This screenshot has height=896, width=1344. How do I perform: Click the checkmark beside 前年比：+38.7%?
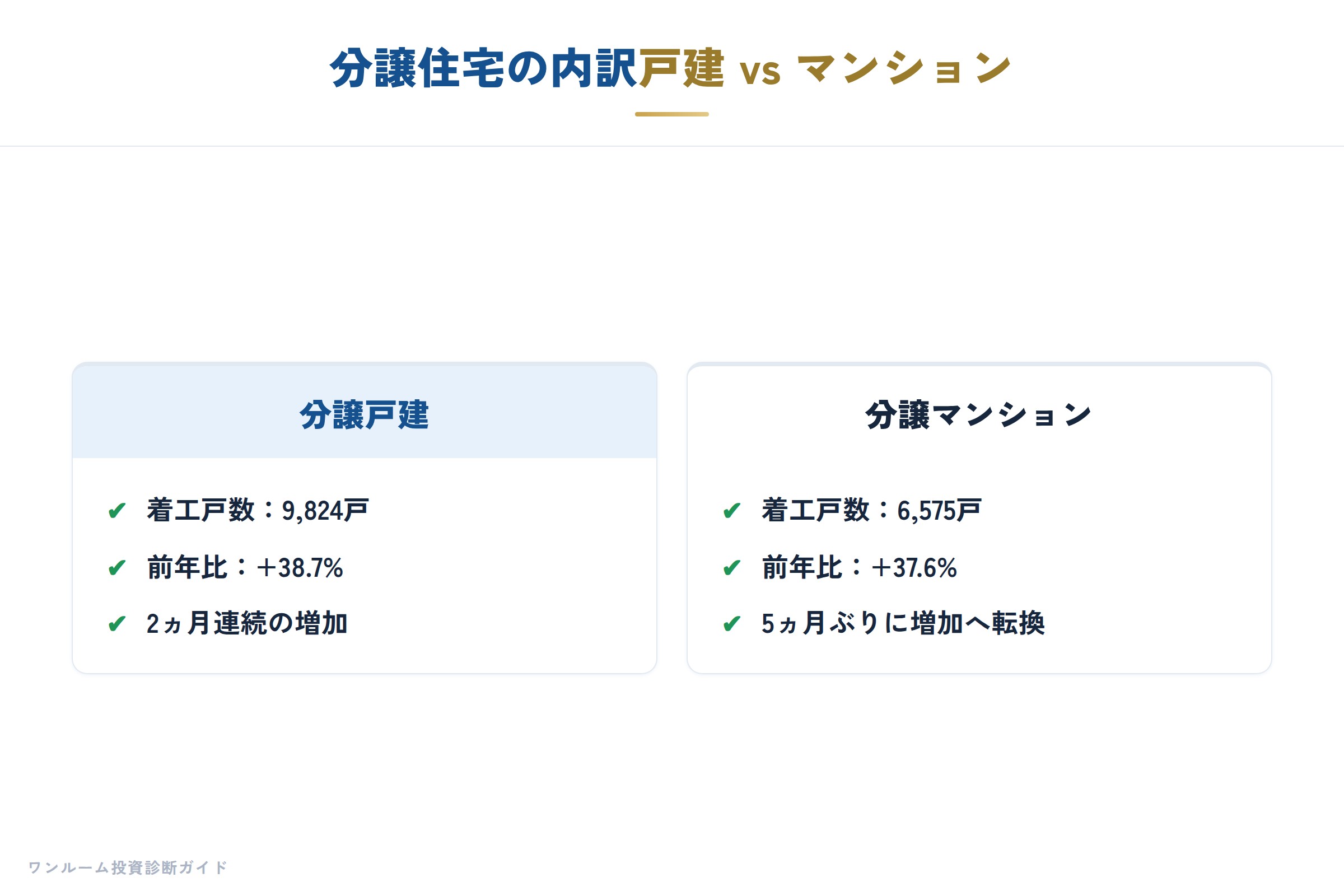(116, 567)
